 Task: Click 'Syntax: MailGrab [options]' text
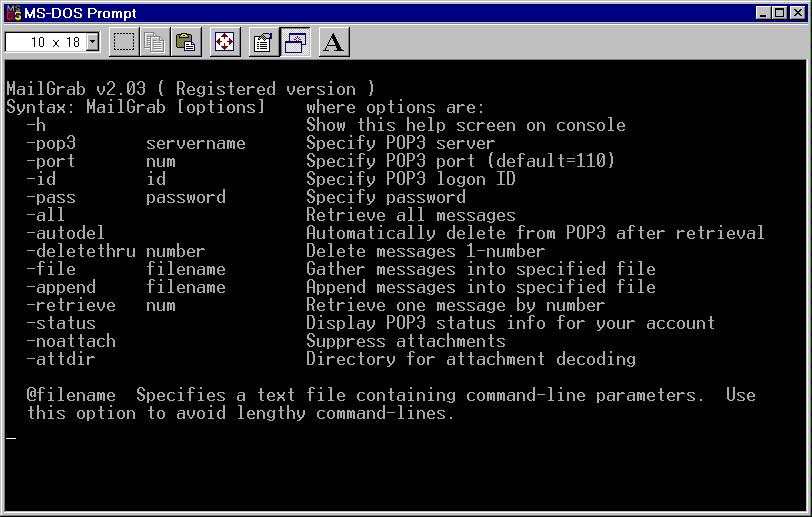tap(136, 107)
